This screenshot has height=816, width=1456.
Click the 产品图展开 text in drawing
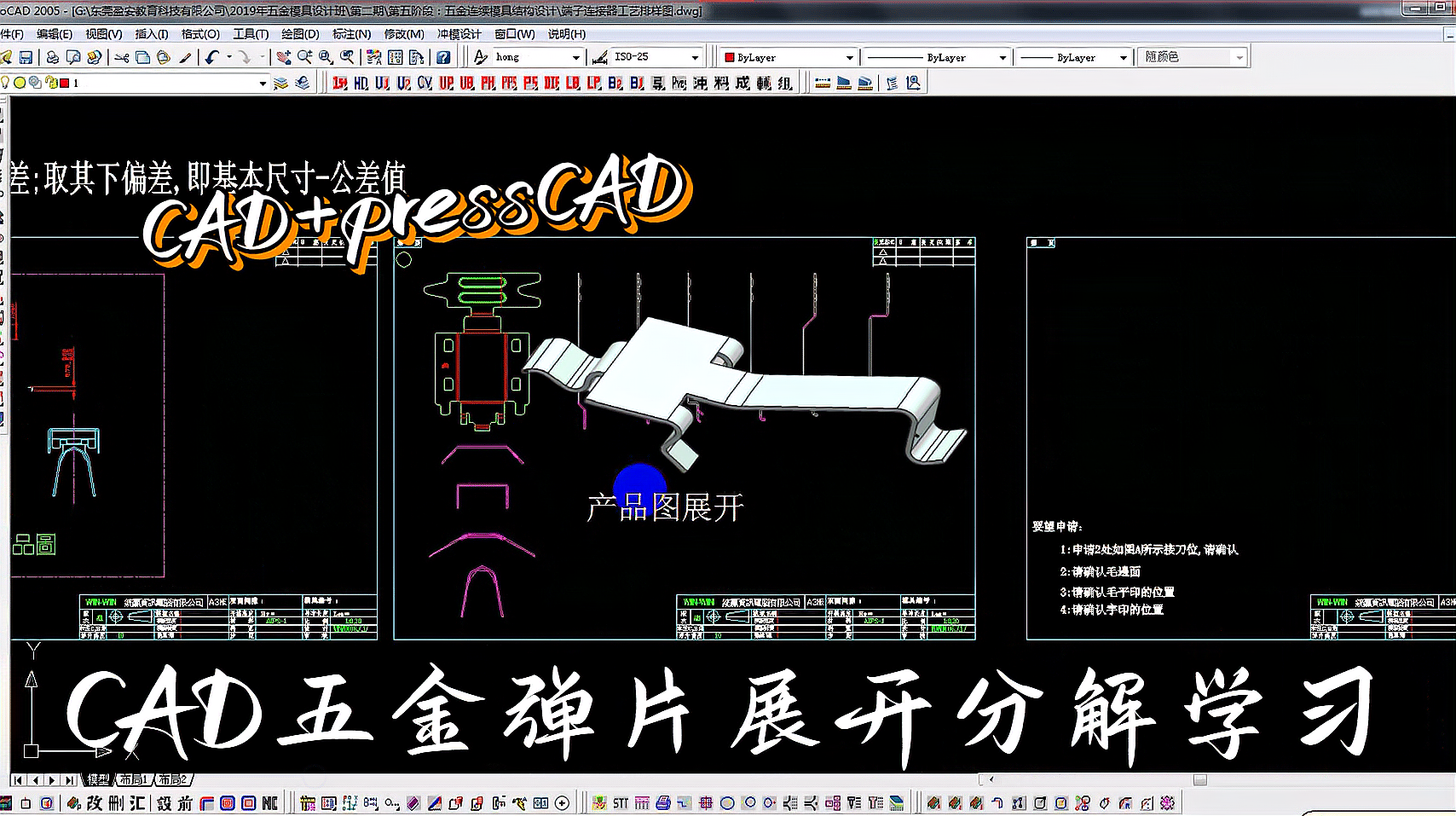(x=665, y=507)
